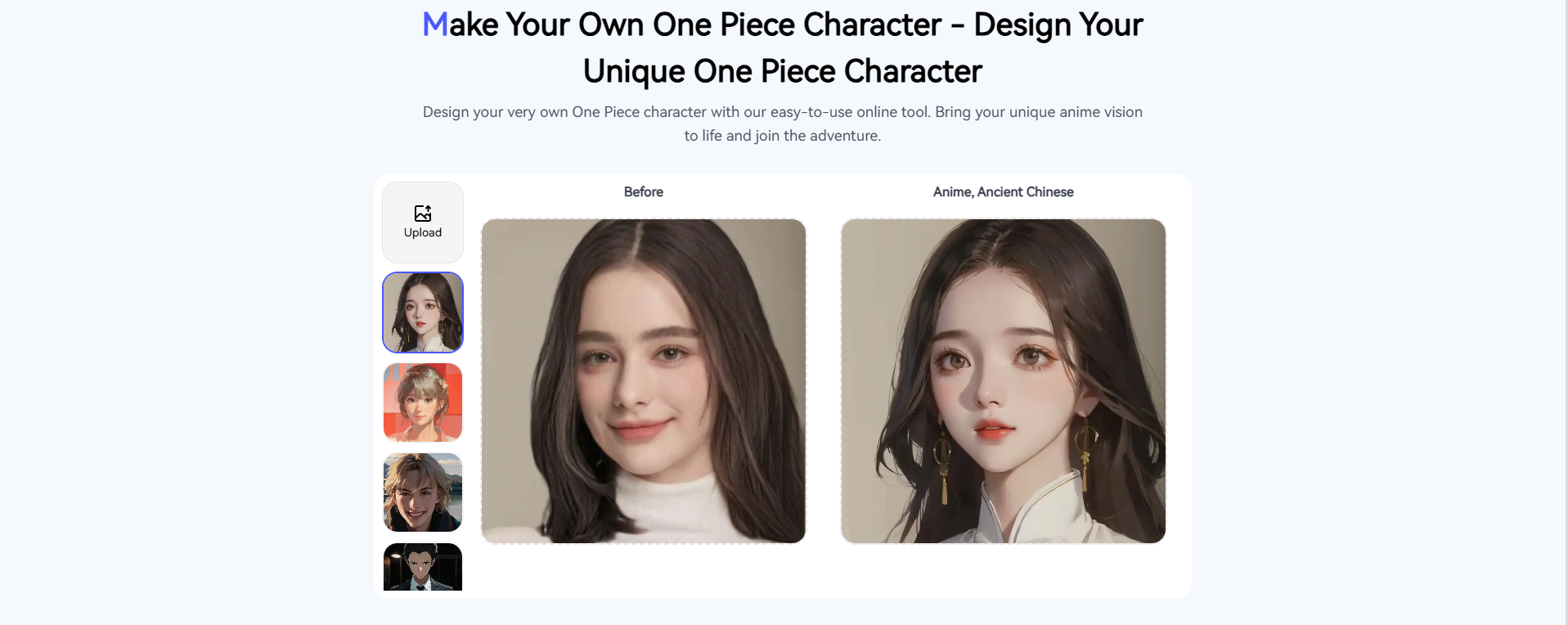Click the blue "M" in the heading
Screen dimensions: 1568x625
tap(434, 25)
